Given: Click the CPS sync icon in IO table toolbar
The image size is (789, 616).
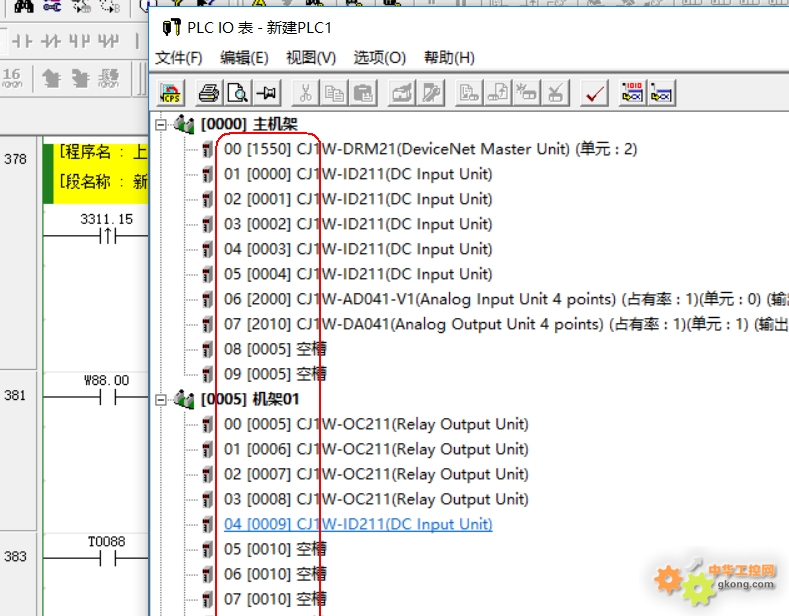Looking at the screenshot, I should pos(171,93).
